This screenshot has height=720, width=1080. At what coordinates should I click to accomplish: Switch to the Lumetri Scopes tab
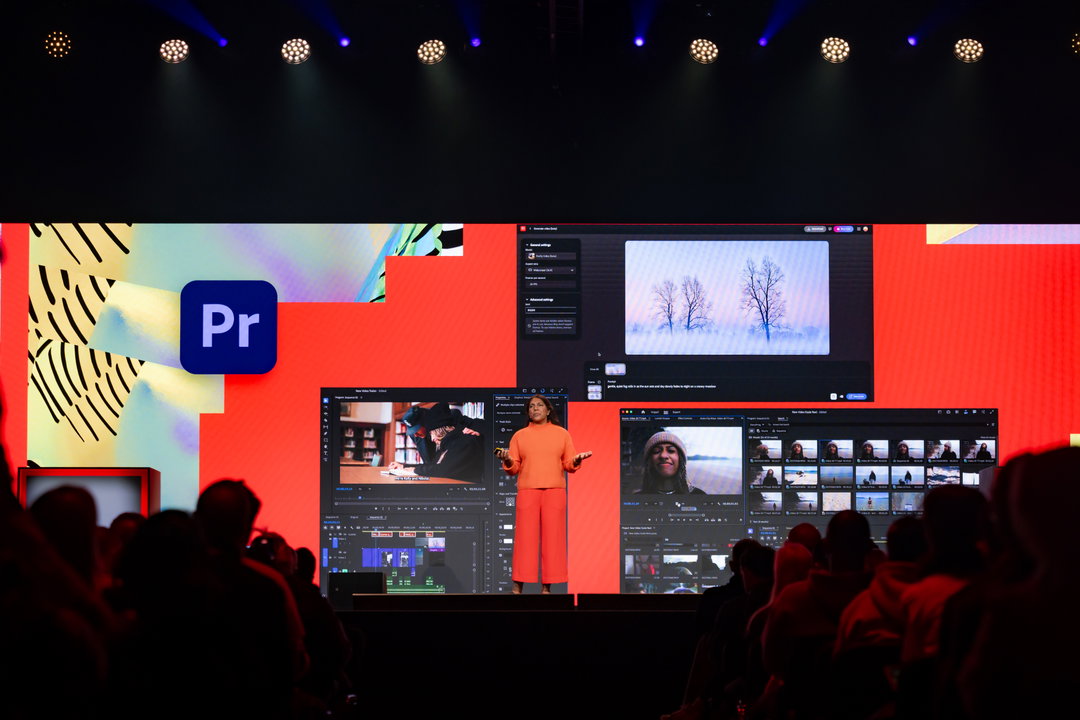coord(663,418)
